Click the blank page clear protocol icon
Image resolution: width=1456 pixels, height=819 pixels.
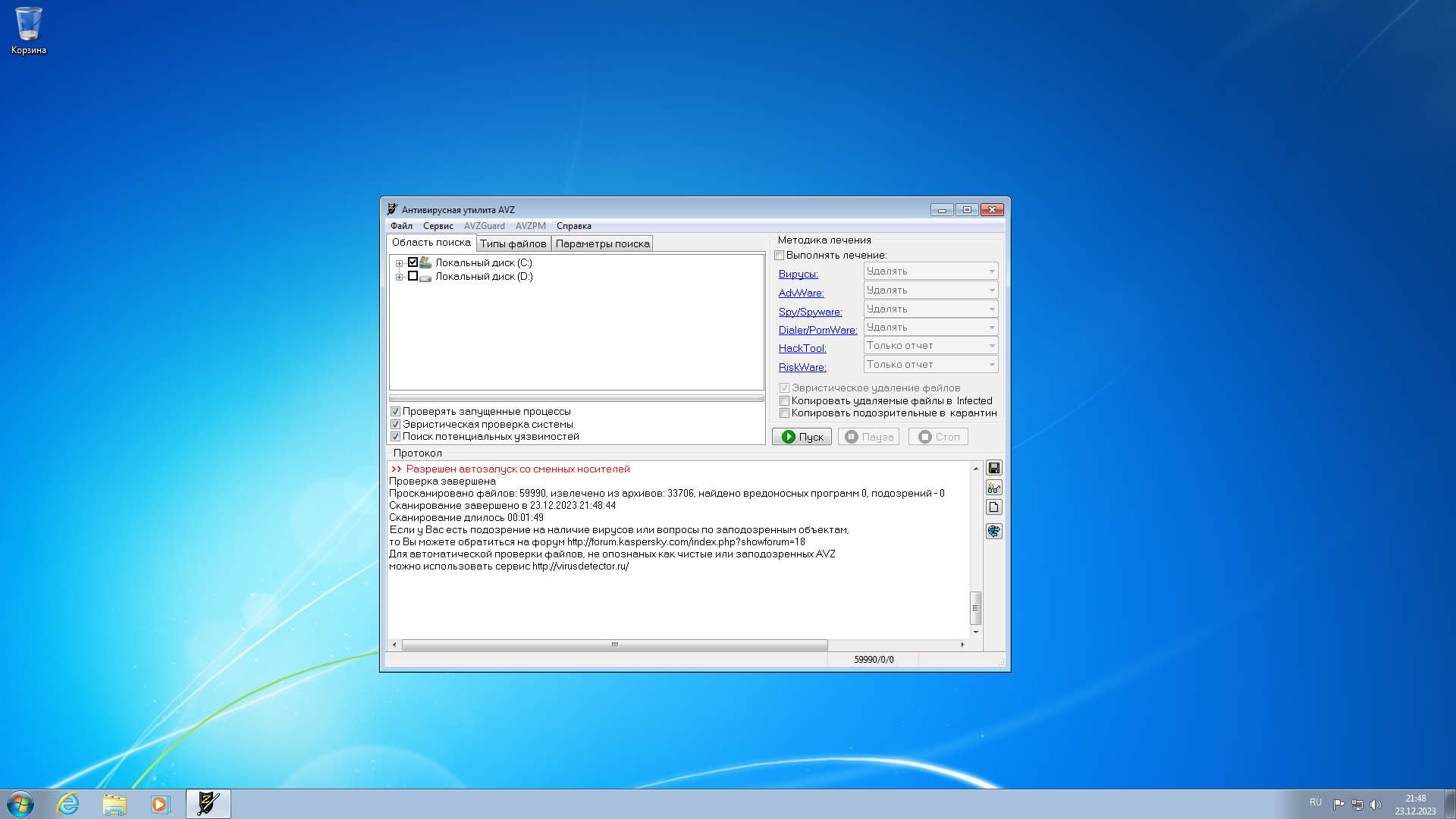pyautogui.click(x=993, y=507)
